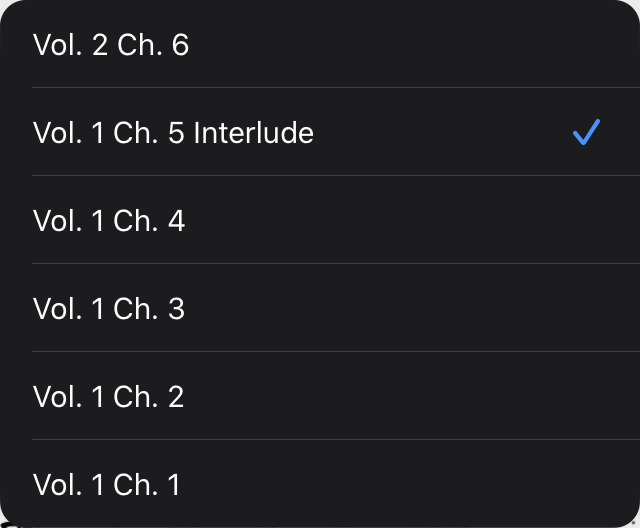
Task: Go to Vol. 1 Ch. 1
Action: click(x=107, y=485)
